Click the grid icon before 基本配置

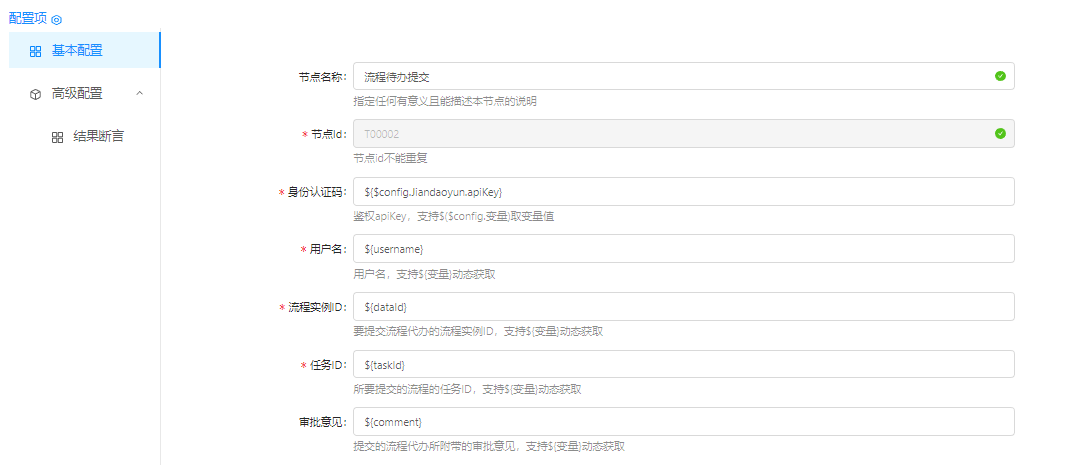(35, 51)
